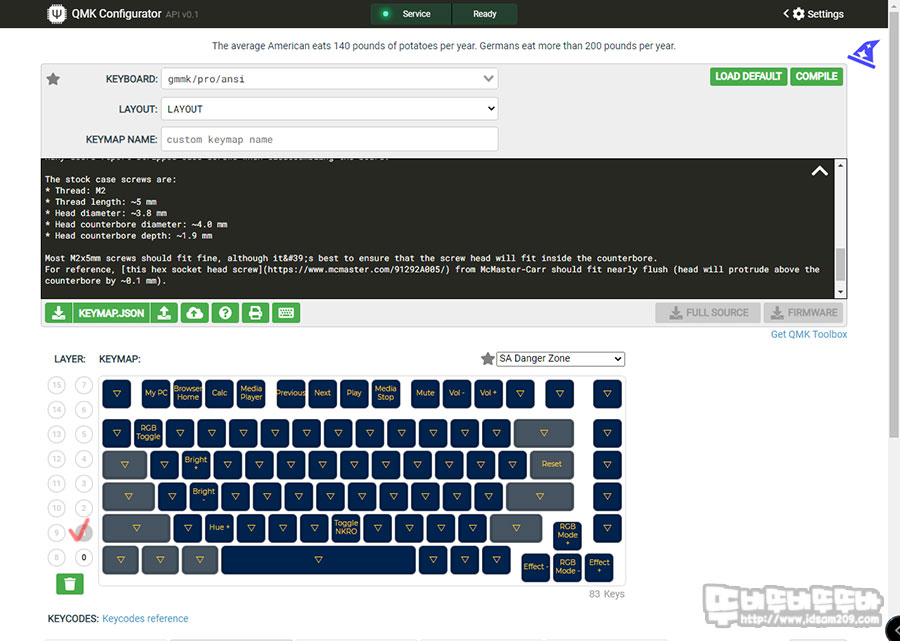This screenshot has width=900, height=641.
Task: Click the console scrollbar up arrow
Action: tap(840, 165)
